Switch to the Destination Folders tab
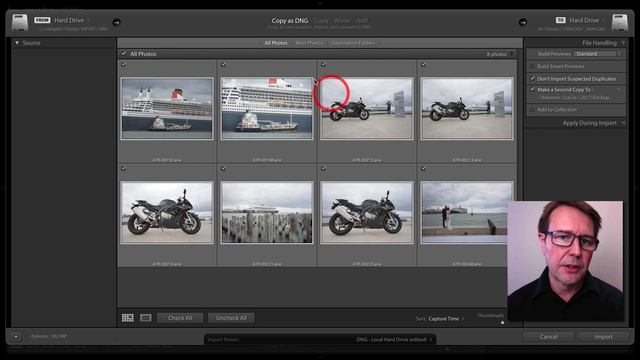 click(x=353, y=43)
